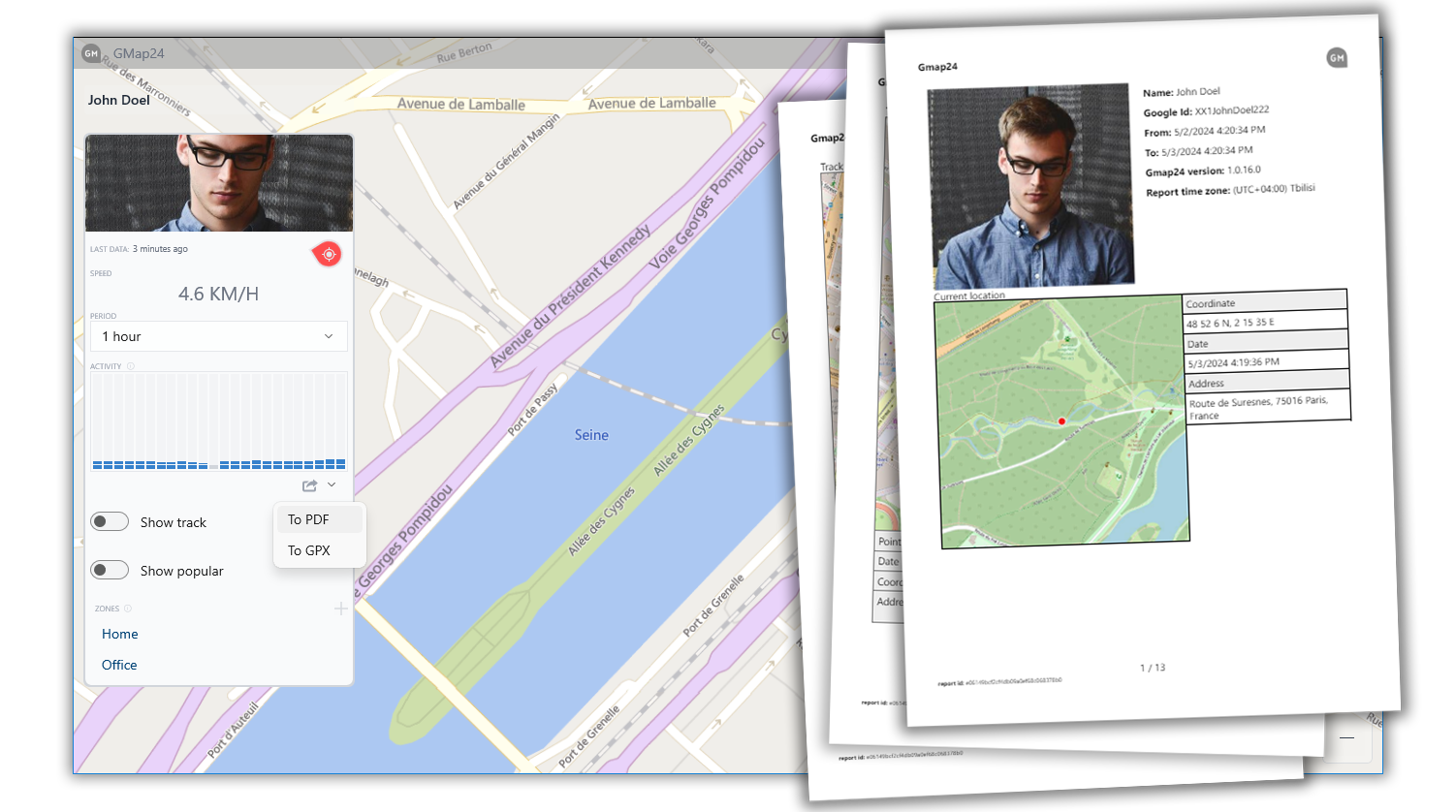Click the Gmap24 version 1.0.16.0 line
Screen dimensions: 1456x812
pos(1203,171)
